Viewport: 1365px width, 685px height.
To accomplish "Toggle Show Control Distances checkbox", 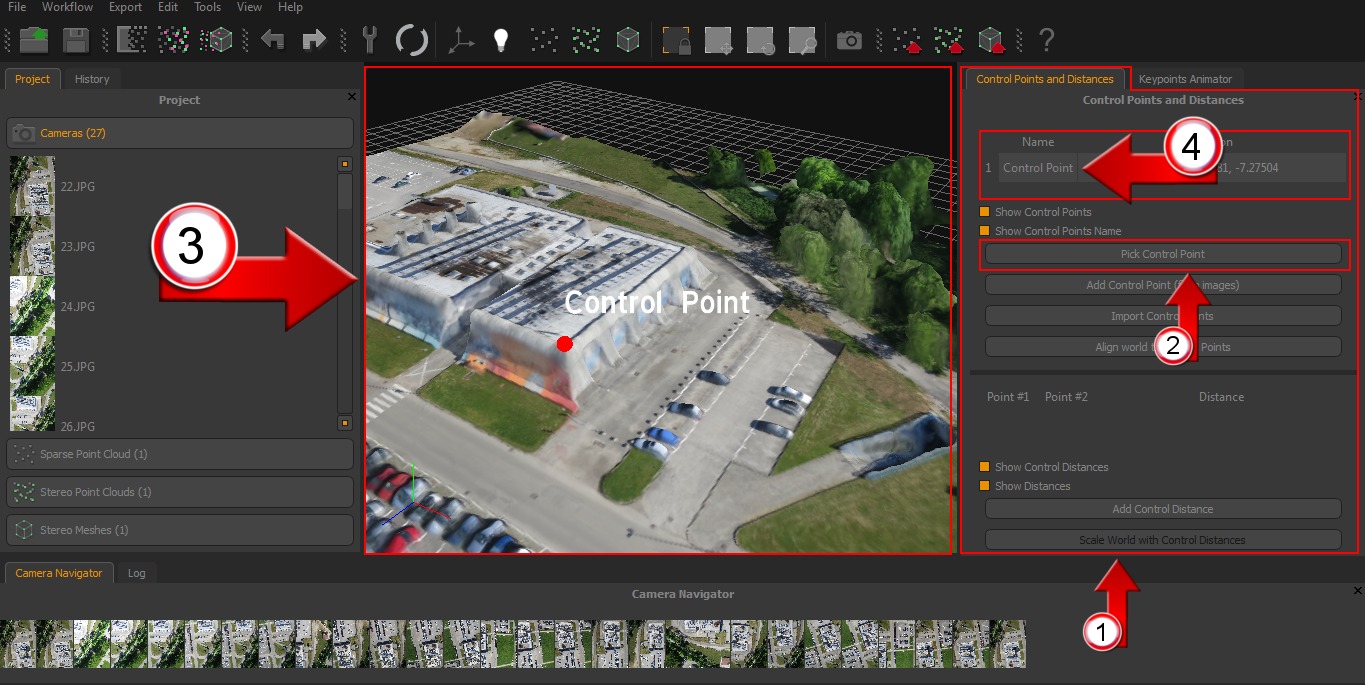I will pos(985,467).
